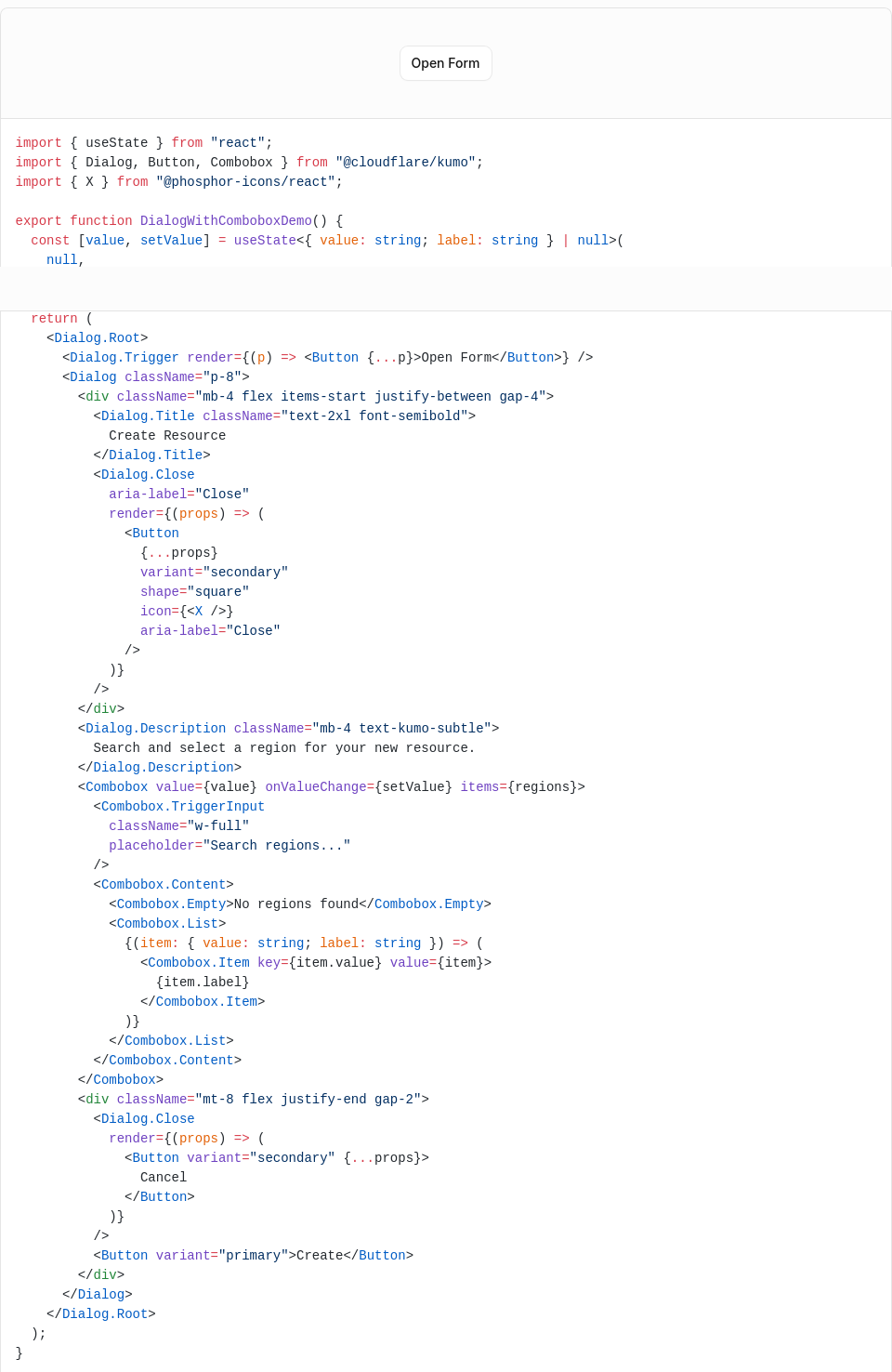
Task: Click the closing '</Combobox.Content>' tag
Action: [x=167, y=1060]
